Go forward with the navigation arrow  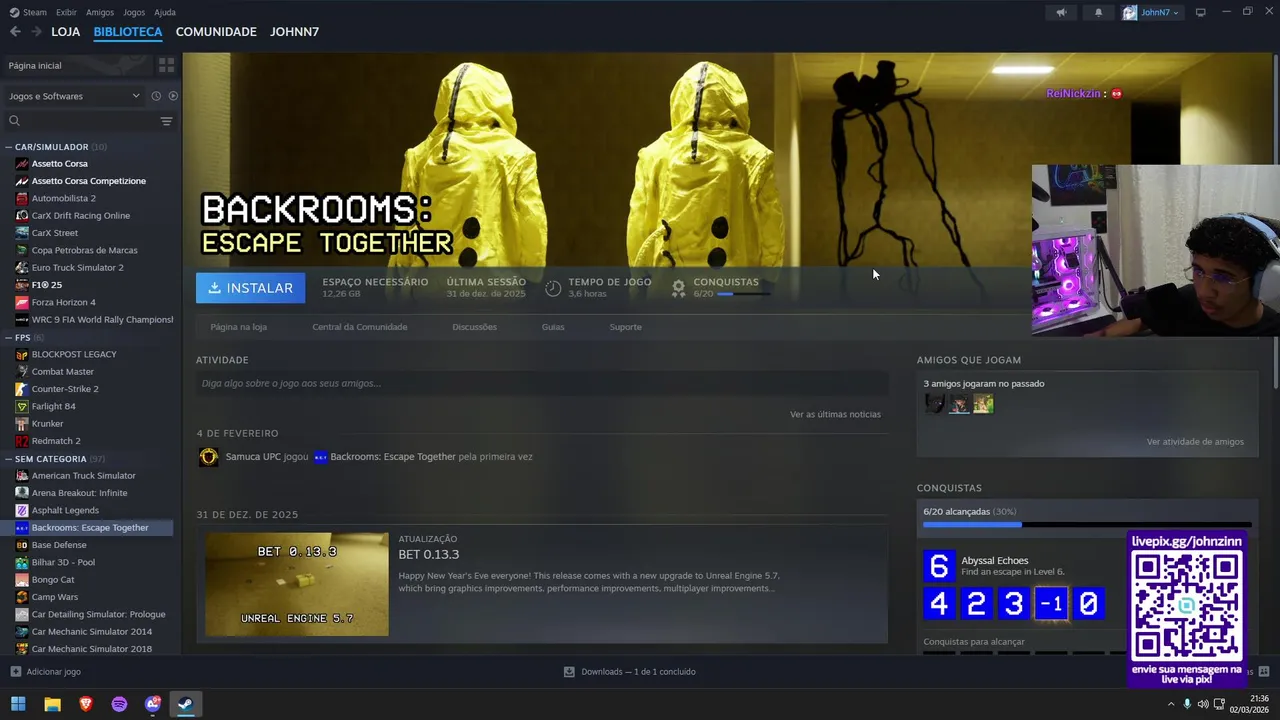(x=36, y=32)
